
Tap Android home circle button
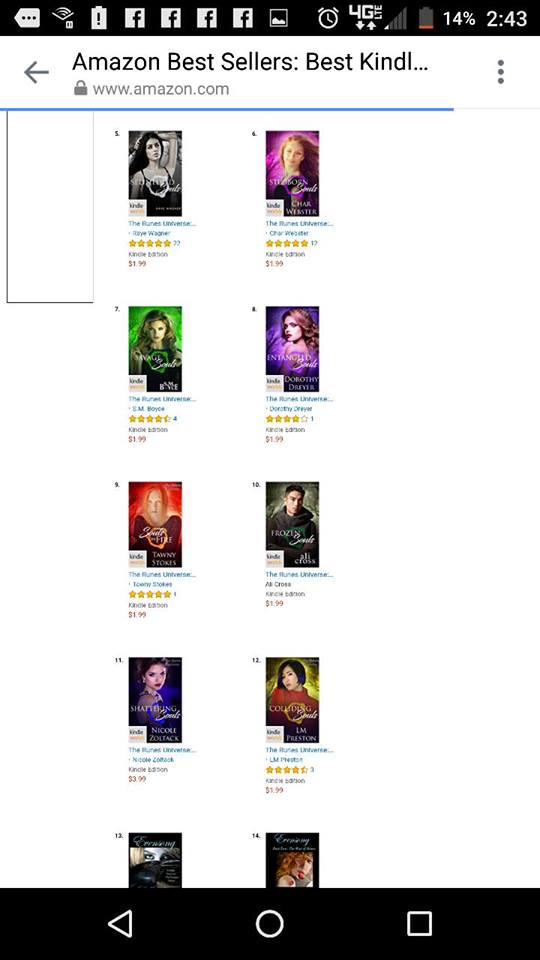click(269, 923)
